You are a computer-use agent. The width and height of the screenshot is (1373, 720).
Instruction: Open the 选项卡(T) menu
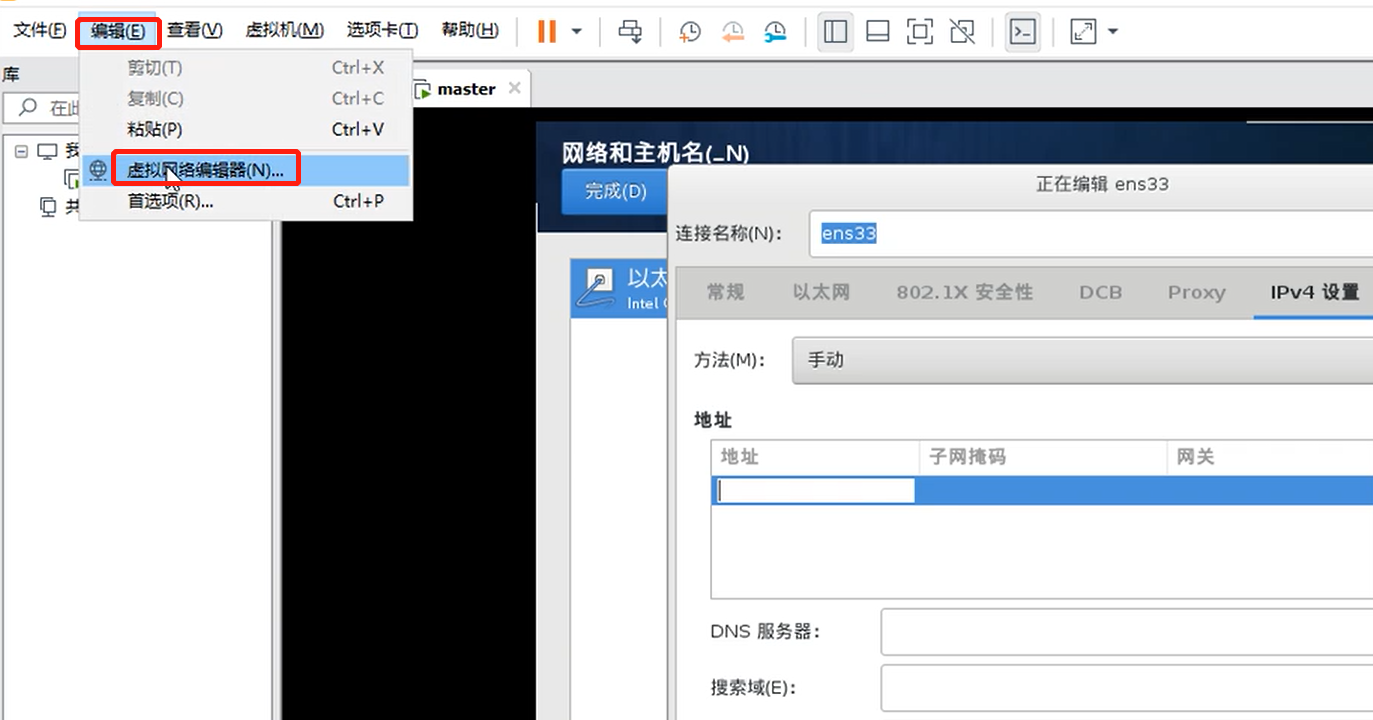tap(382, 31)
